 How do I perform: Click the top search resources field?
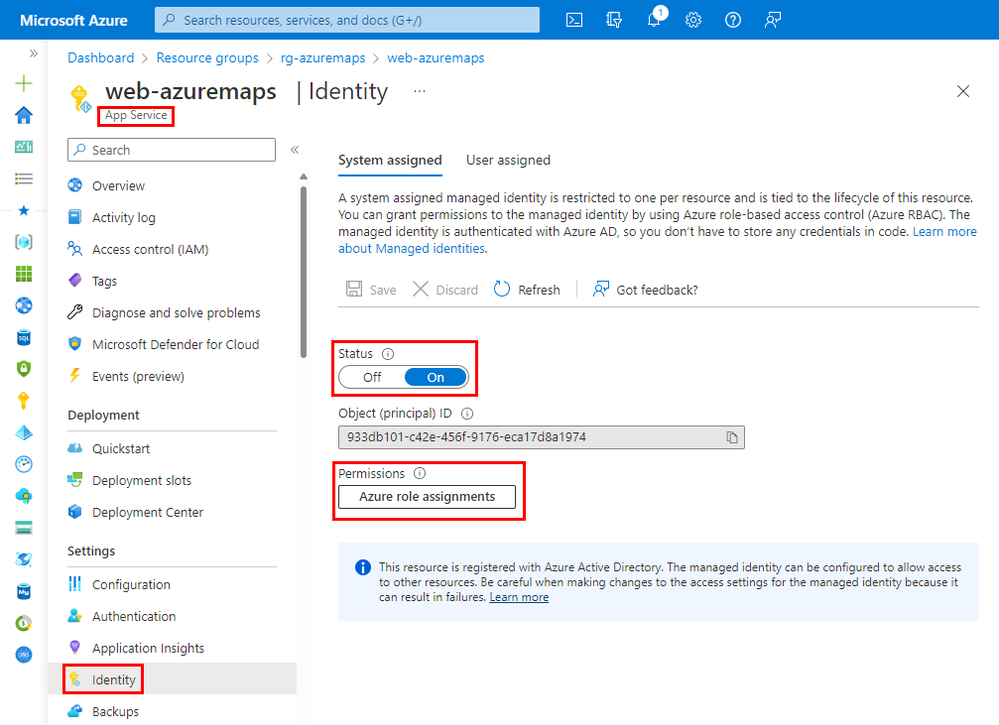pyautogui.click(x=347, y=20)
